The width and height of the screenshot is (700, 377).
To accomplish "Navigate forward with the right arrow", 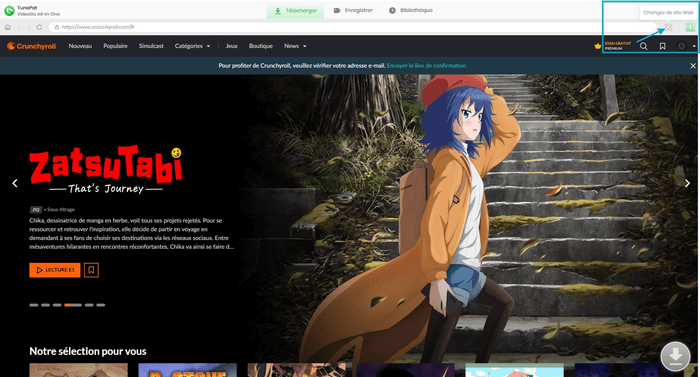I will coord(29,27).
